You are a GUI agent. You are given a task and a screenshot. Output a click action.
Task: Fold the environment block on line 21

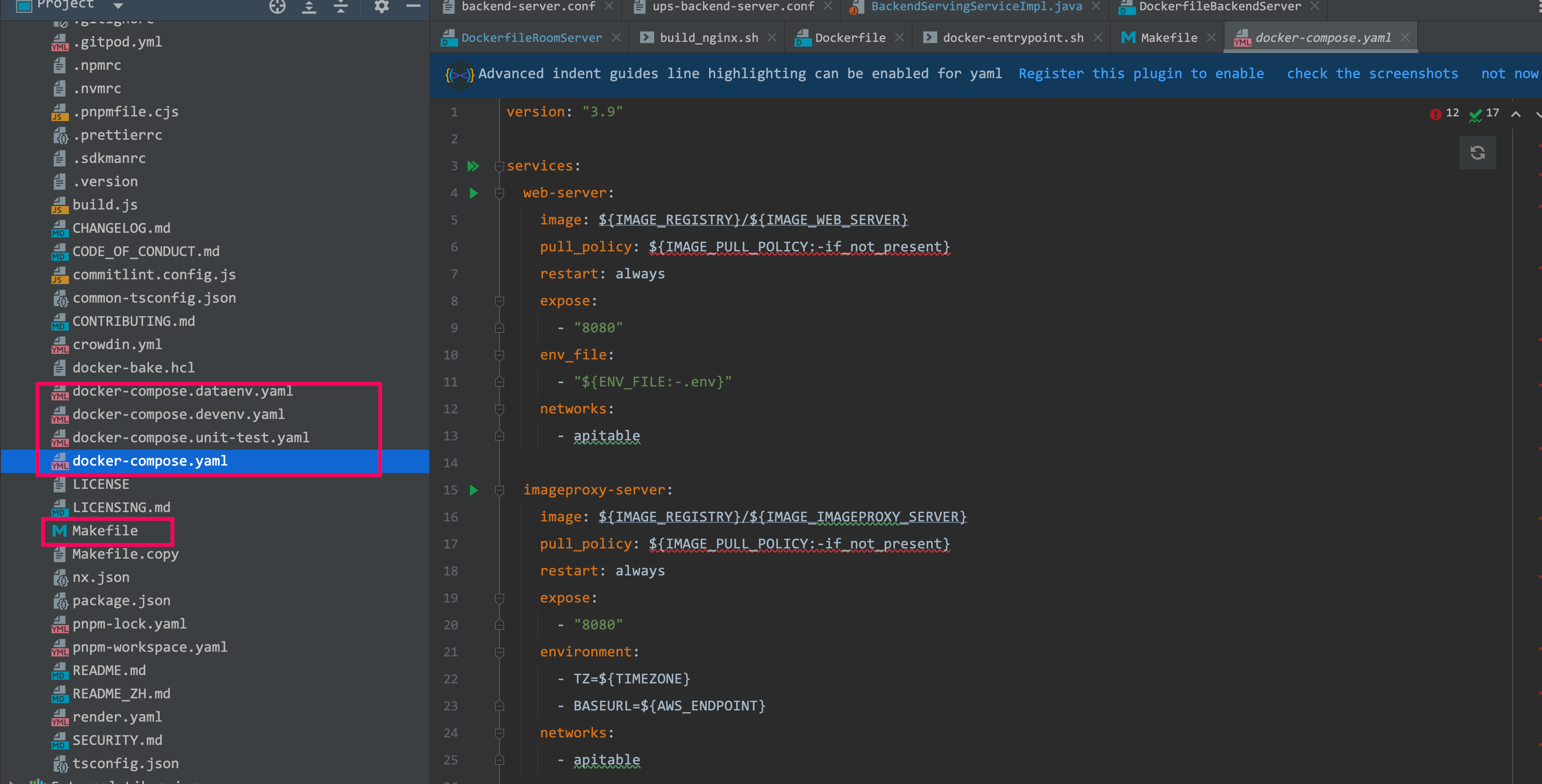point(499,652)
